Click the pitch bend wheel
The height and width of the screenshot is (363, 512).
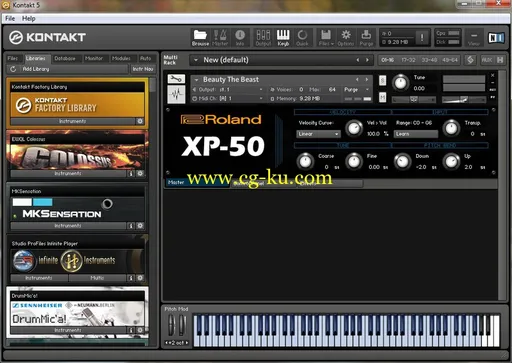pyautogui.click(x=171, y=324)
